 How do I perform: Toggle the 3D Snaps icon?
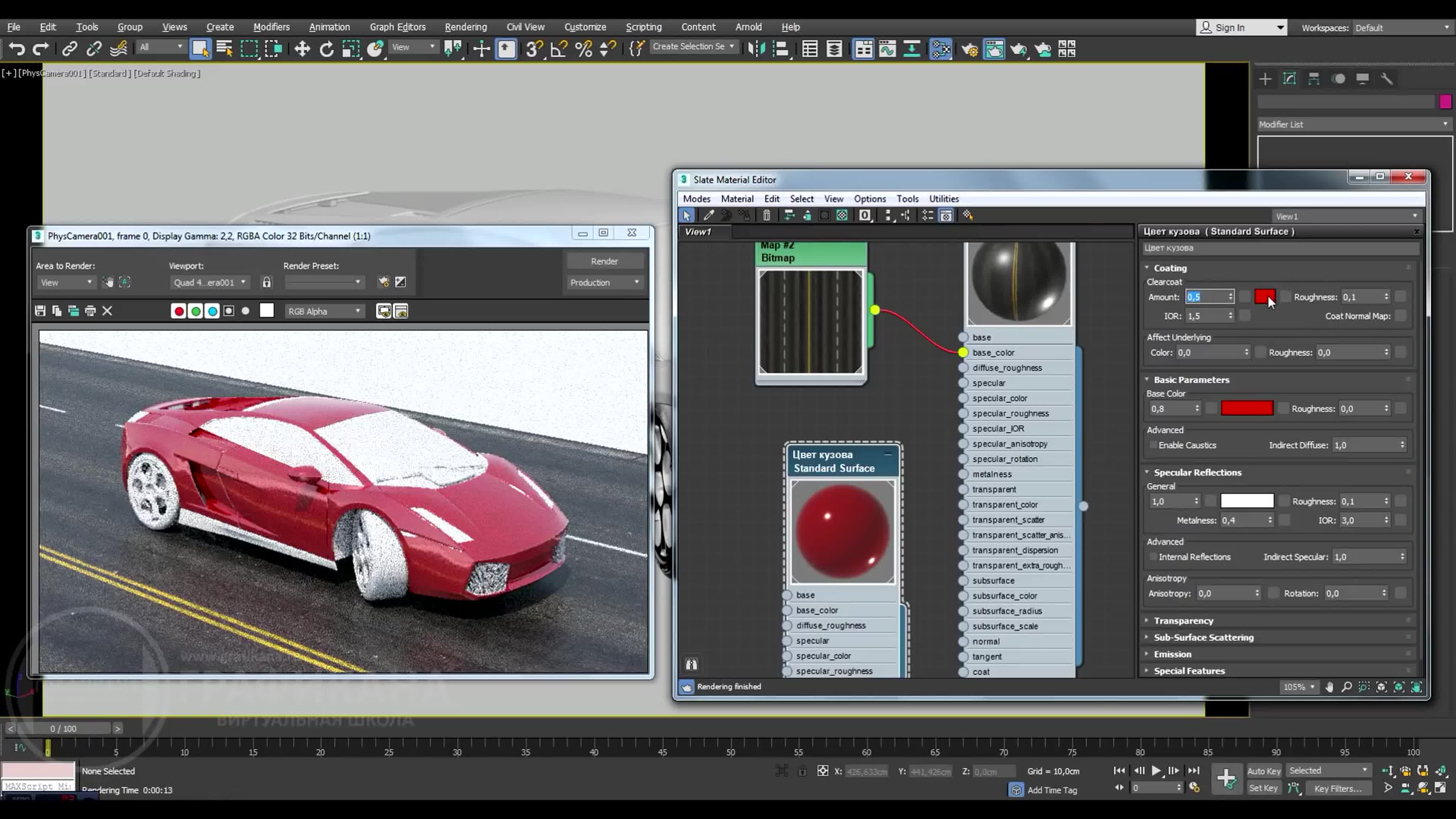click(x=534, y=49)
